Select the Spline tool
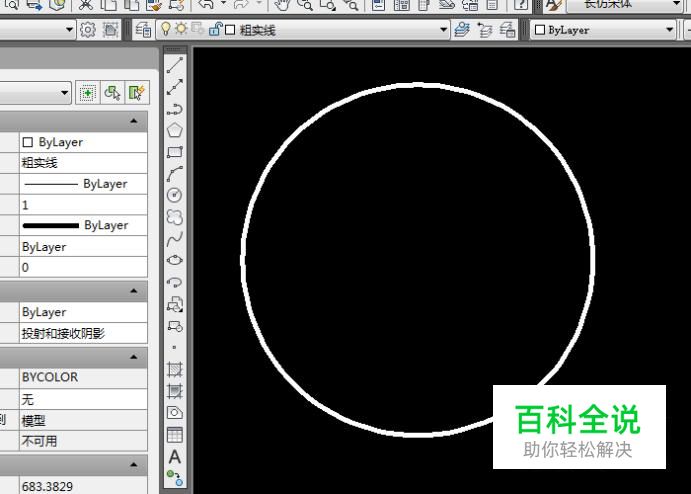 pyautogui.click(x=175, y=239)
